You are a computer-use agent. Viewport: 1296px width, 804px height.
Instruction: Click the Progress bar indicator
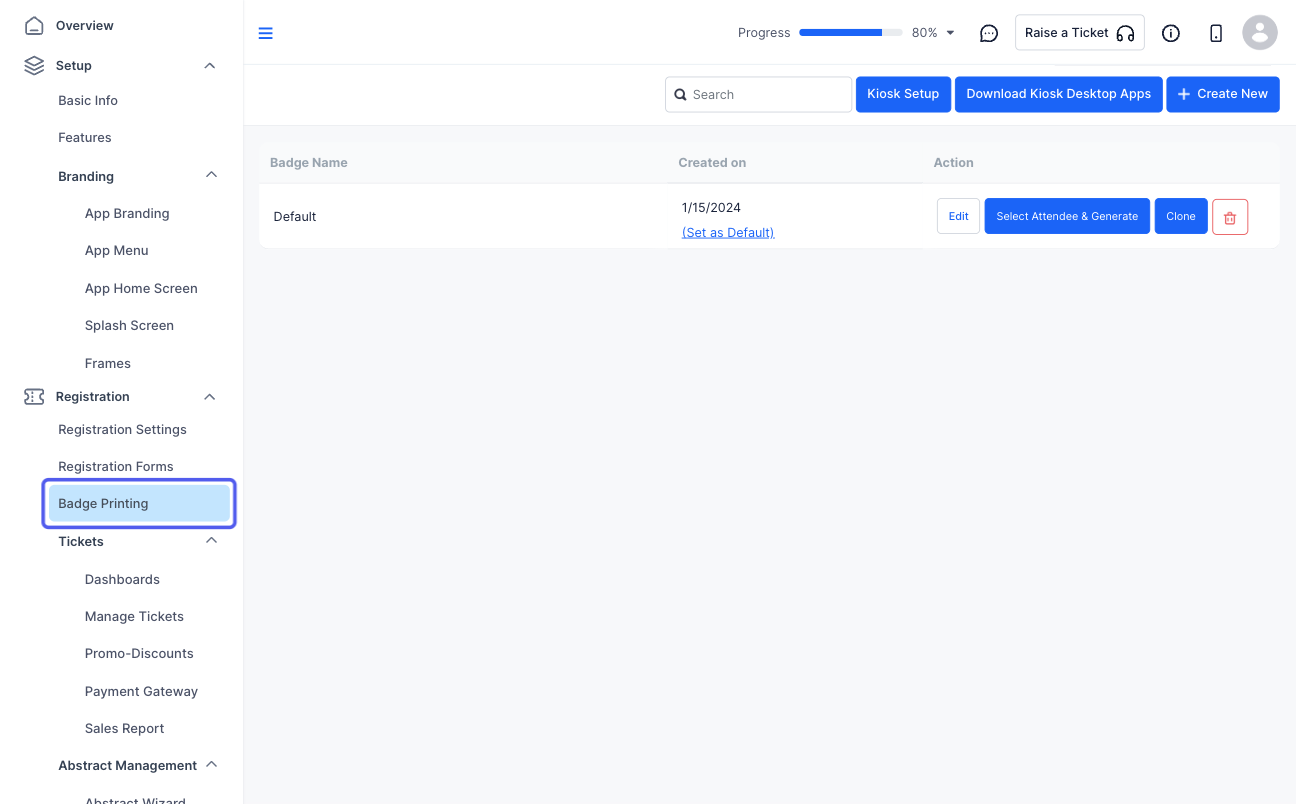(851, 33)
